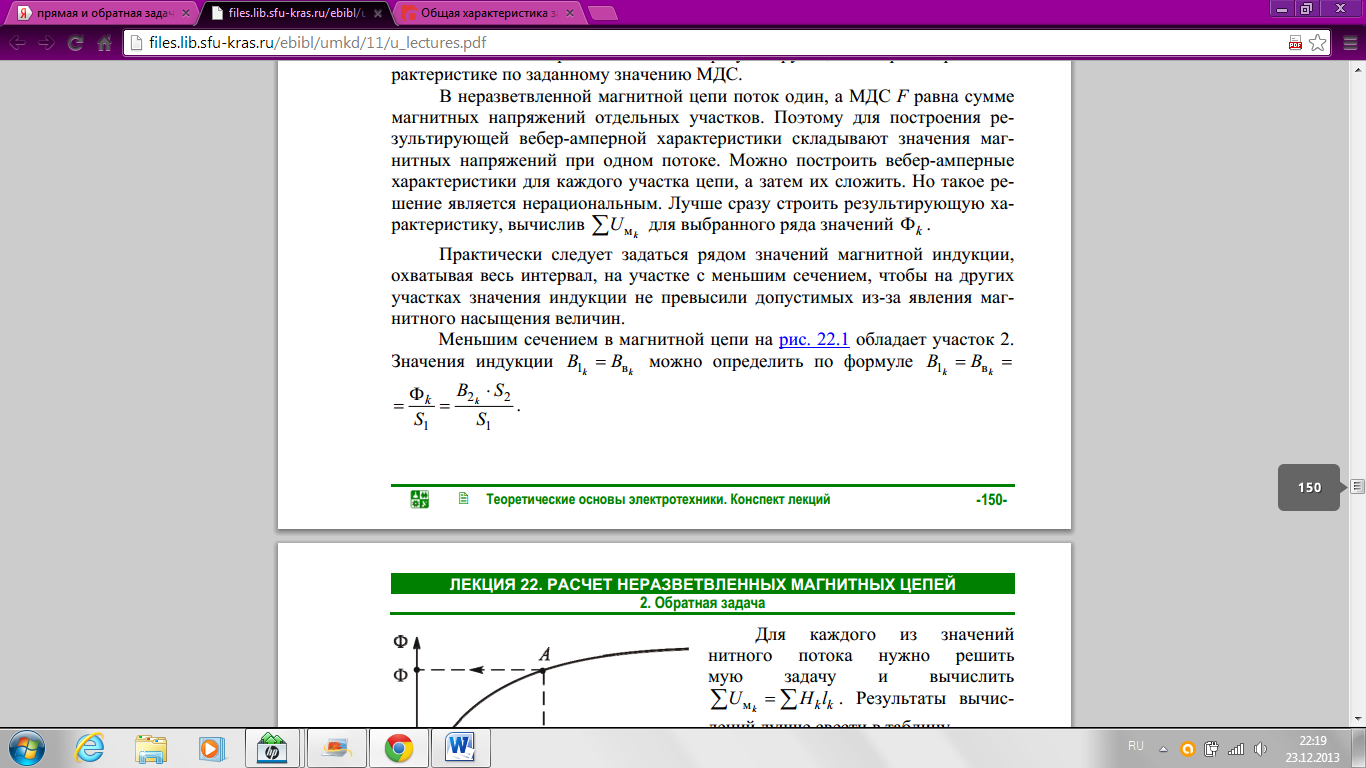Close the 'прямая и обратная задача' tab

(x=185, y=14)
